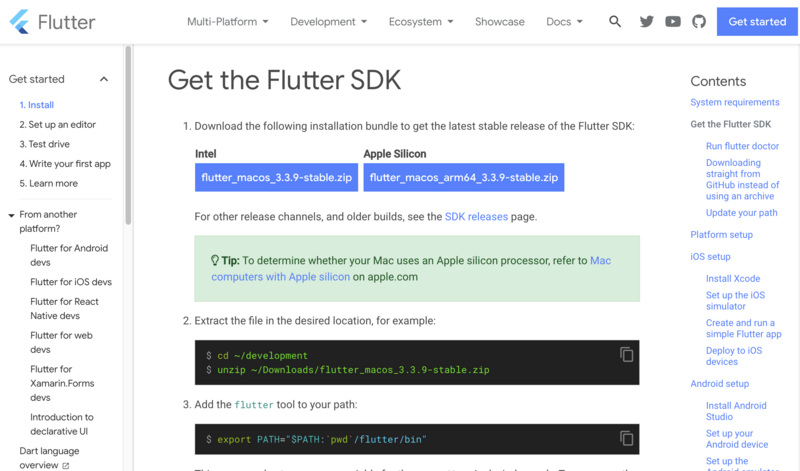
Task: Open Flutter's YouTube channel icon
Action: pyautogui.click(x=672, y=21)
